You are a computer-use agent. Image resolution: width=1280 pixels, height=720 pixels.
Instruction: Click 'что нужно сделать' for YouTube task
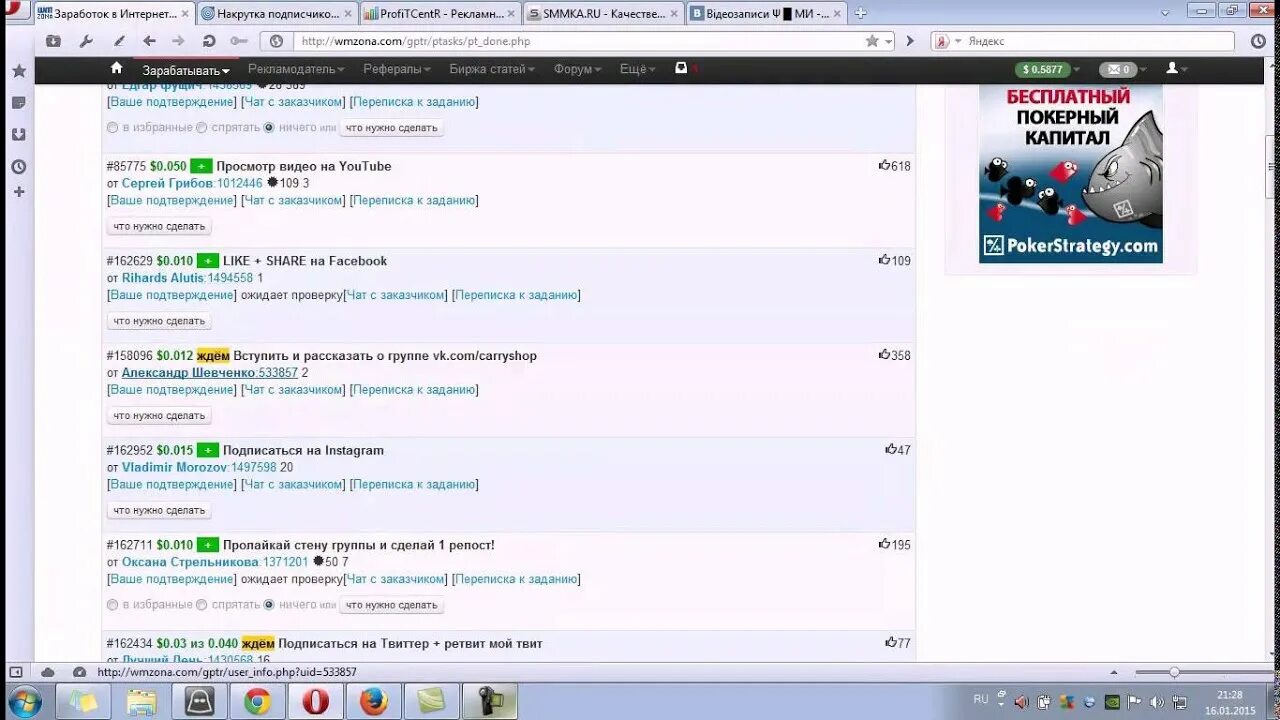[x=159, y=226]
